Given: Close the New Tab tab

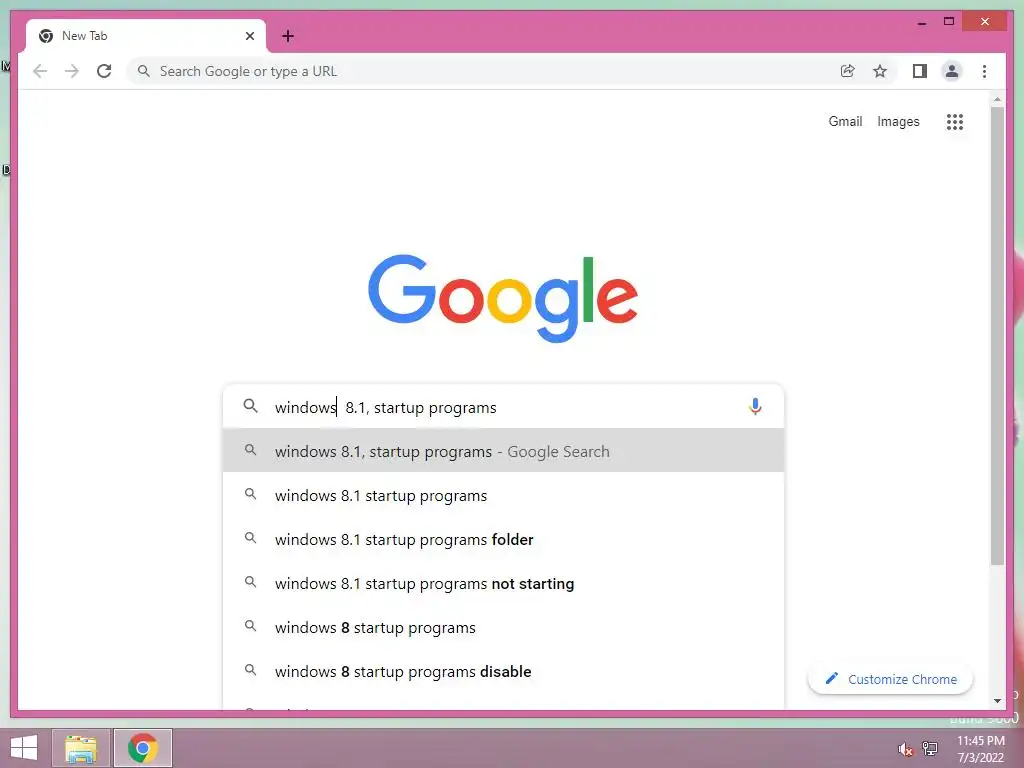Looking at the screenshot, I should click(x=249, y=36).
